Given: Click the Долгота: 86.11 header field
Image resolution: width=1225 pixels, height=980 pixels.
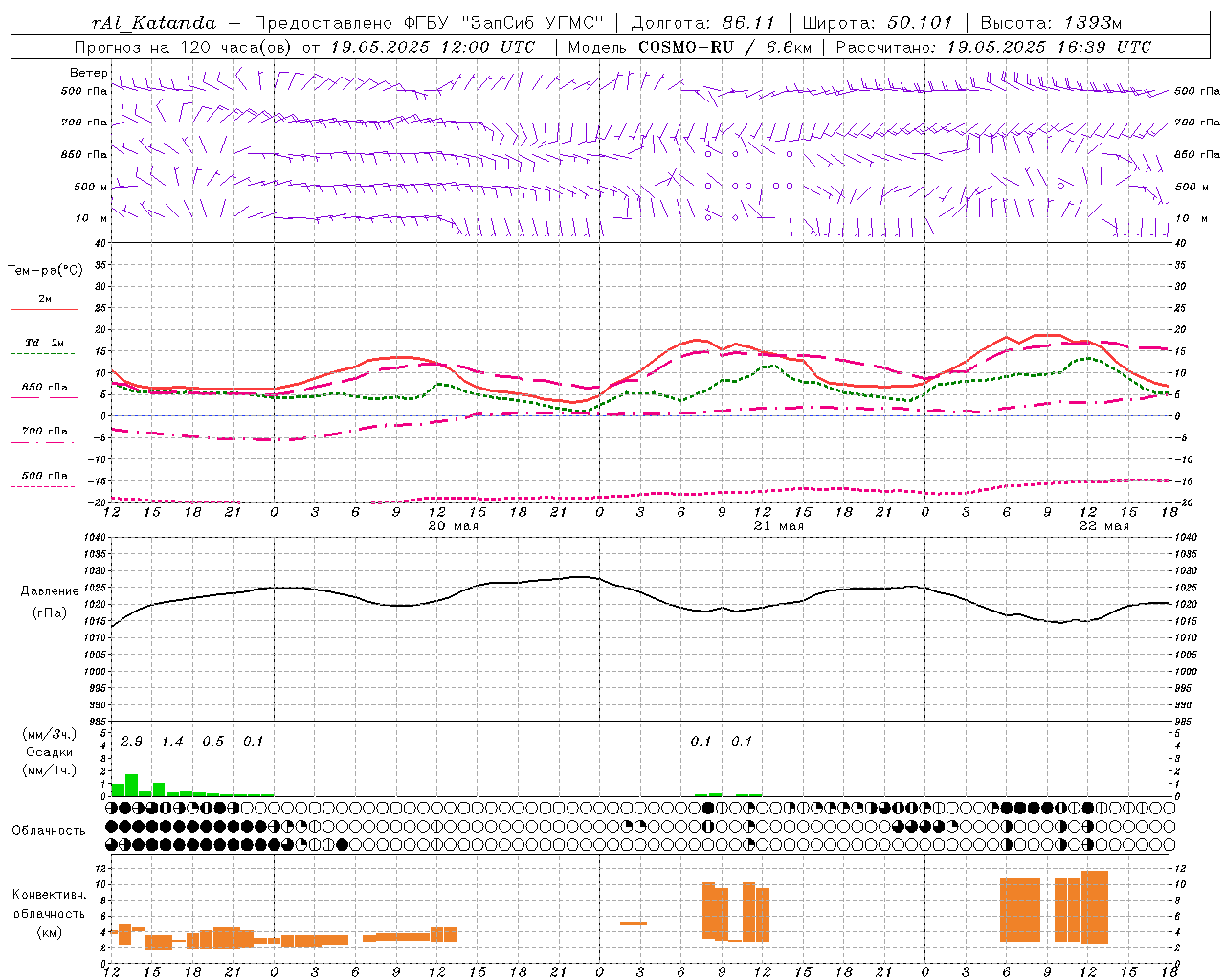Looking at the screenshot, I should coord(702,23).
